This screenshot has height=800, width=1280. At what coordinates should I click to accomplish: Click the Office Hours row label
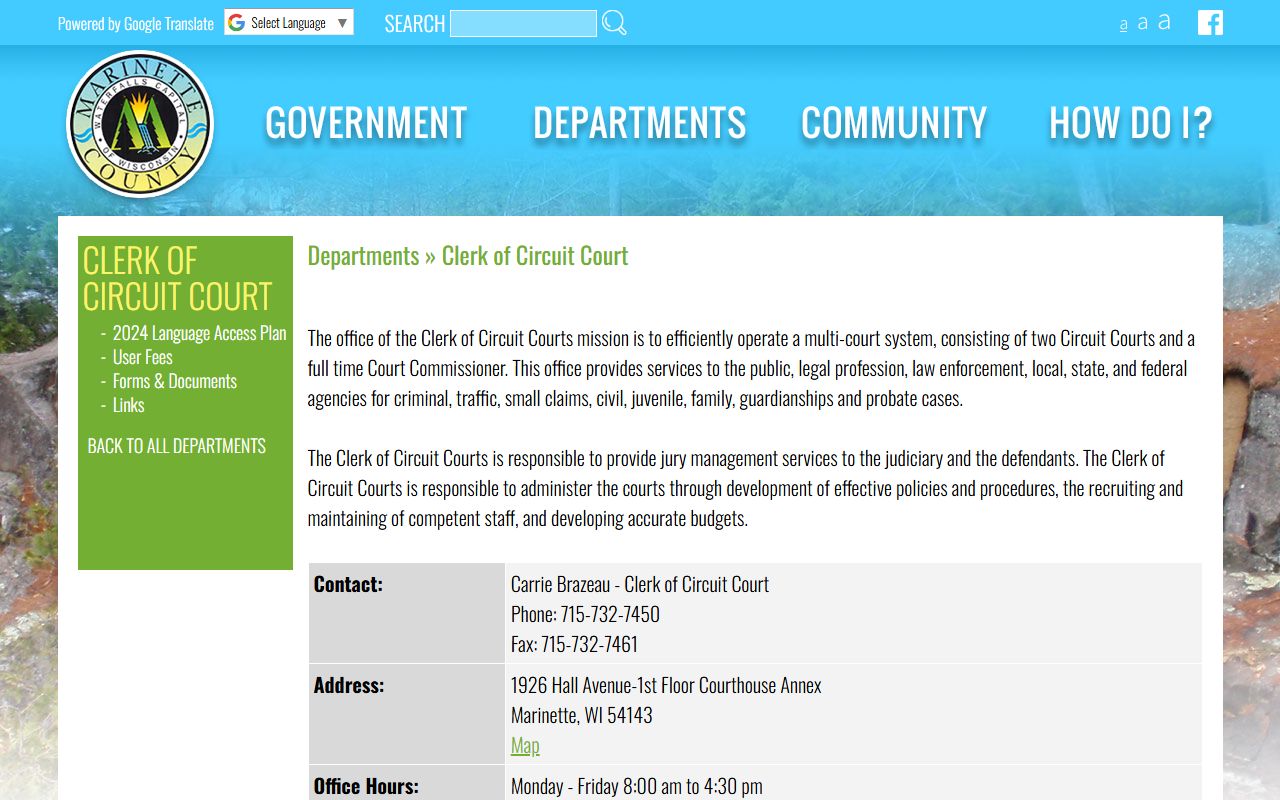point(366,786)
